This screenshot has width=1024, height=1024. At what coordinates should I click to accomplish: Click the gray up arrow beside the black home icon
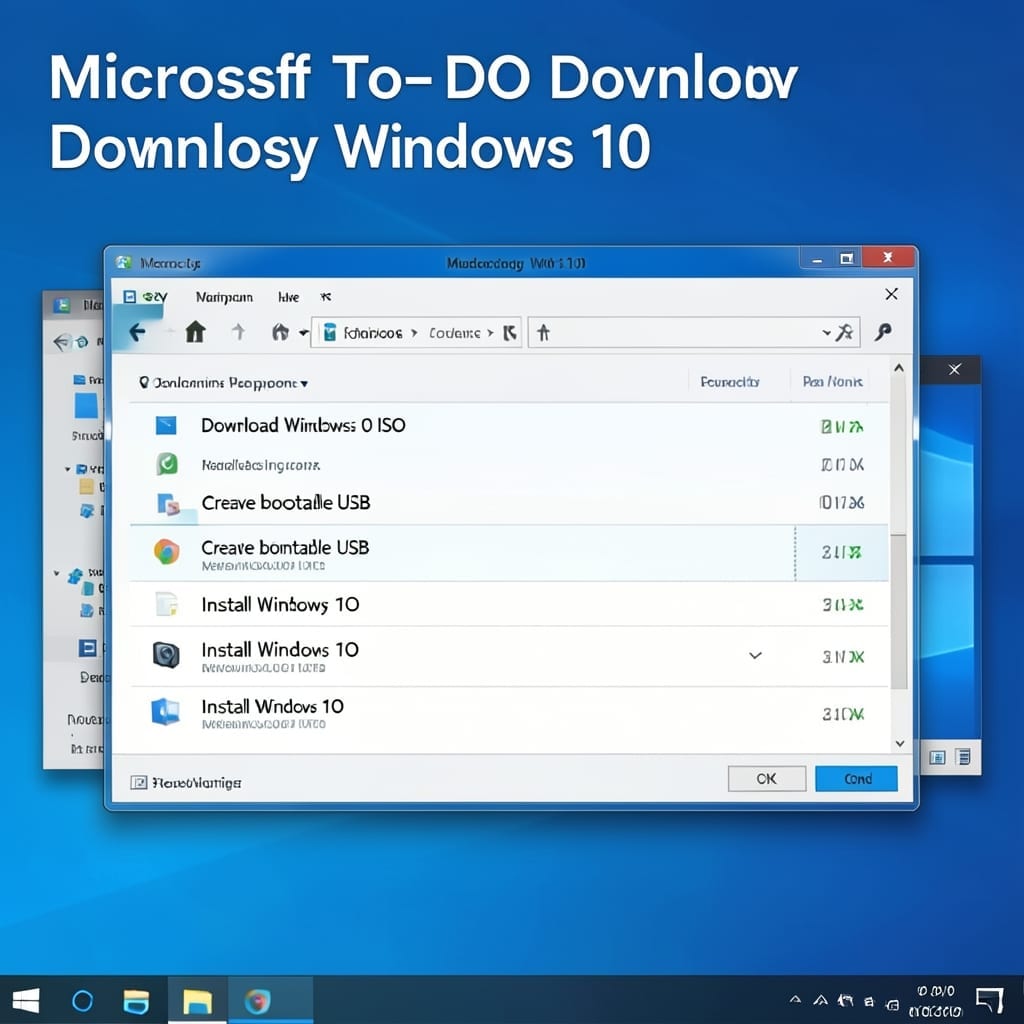(238, 332)
